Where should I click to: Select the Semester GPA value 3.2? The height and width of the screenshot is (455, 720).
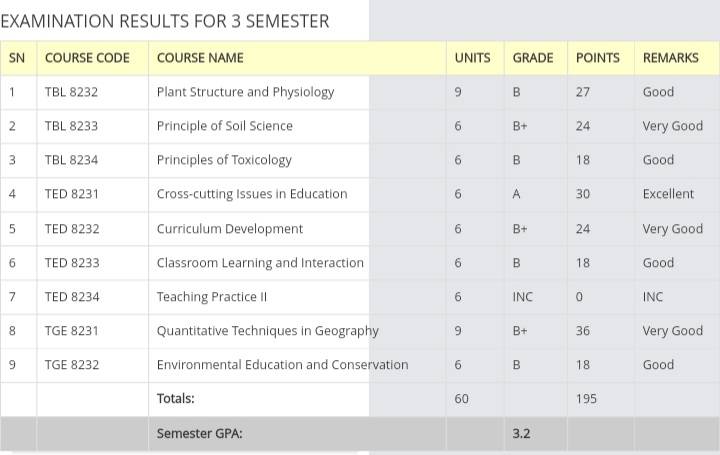(521, 433)
